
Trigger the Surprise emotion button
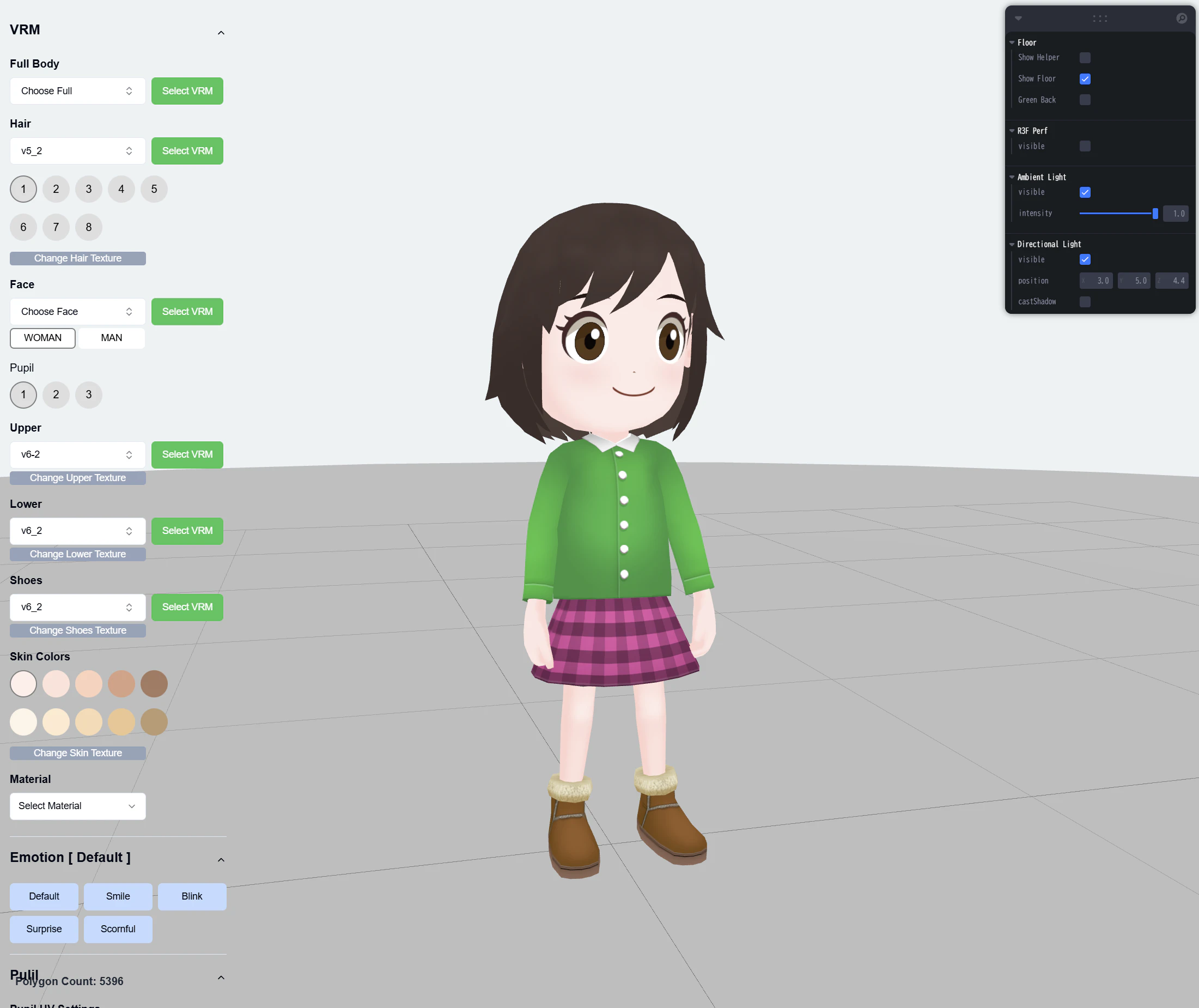click(44, 928)
